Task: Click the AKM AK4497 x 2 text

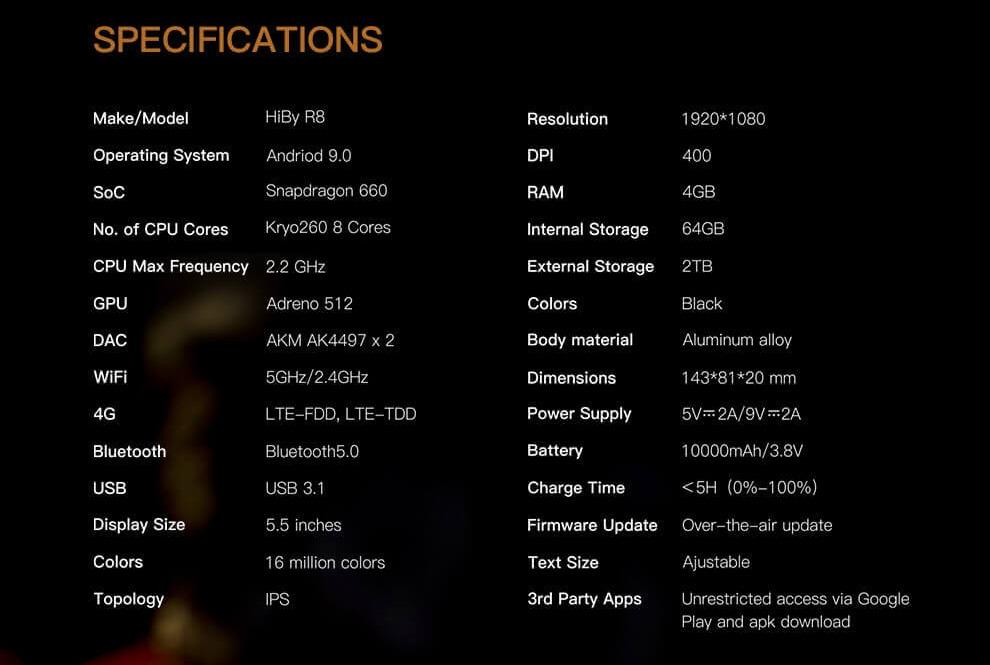Action: 330,340
